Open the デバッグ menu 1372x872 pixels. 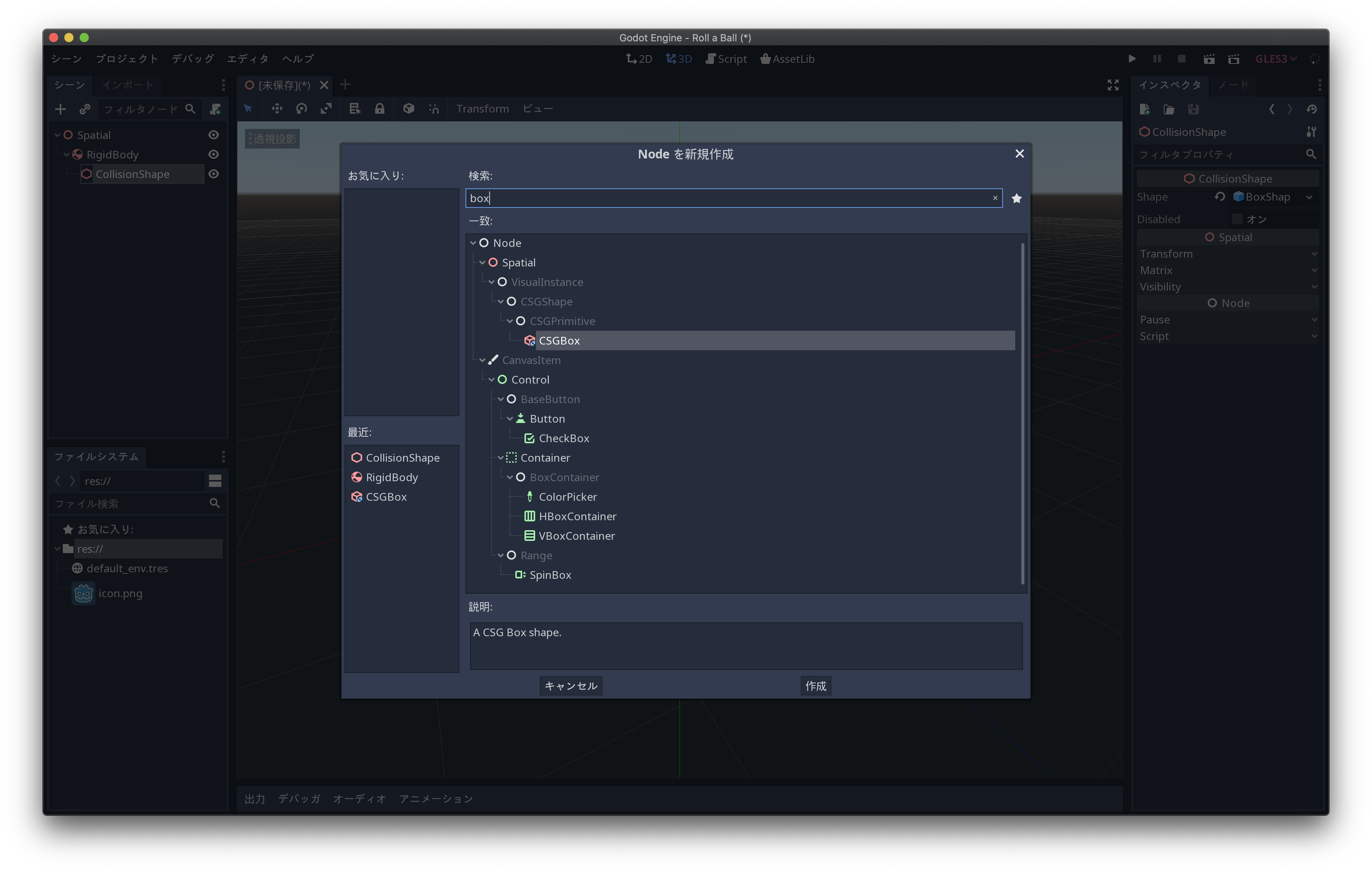tap(193, 59)
